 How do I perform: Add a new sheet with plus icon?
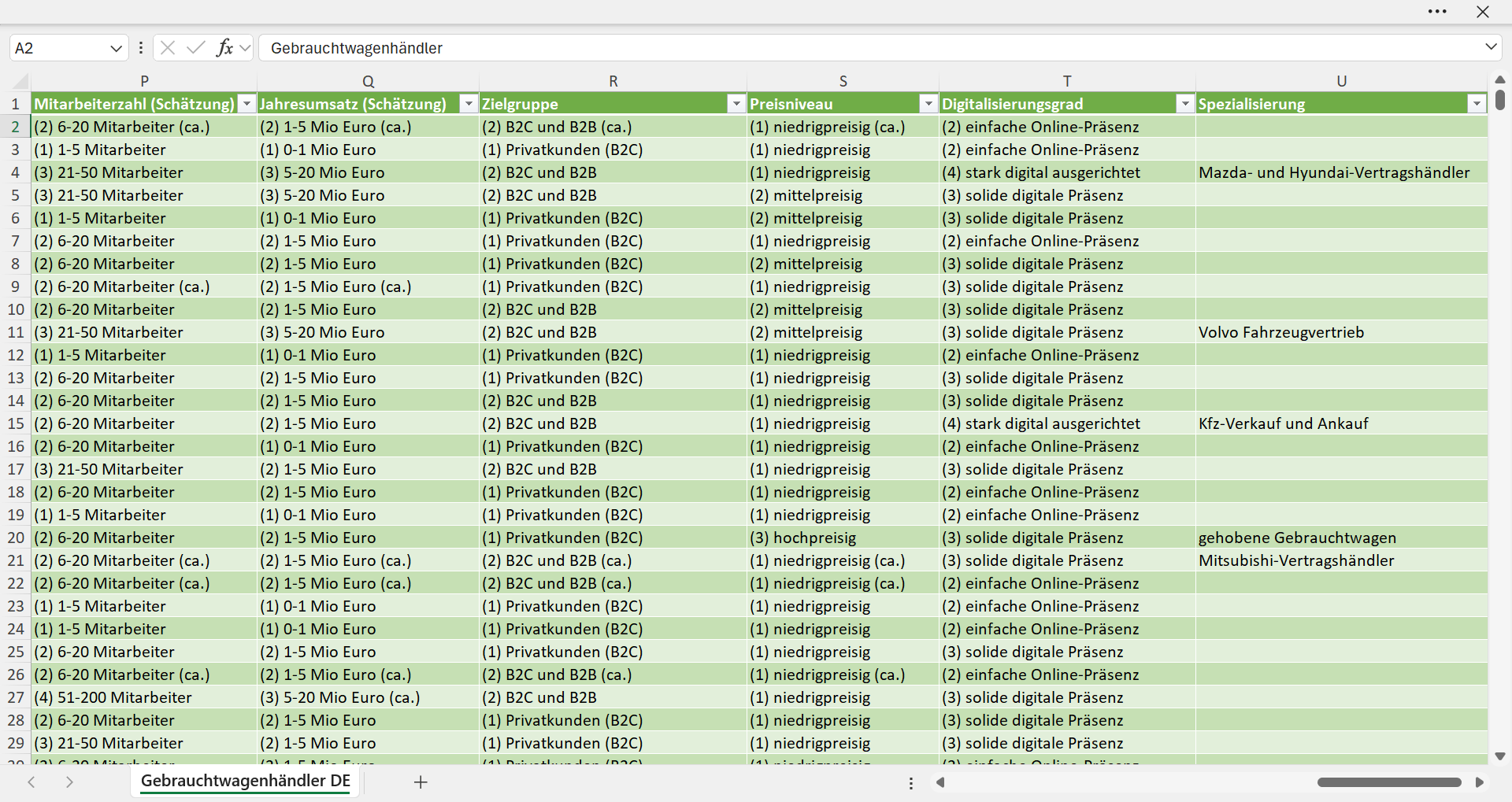[421, 782]
